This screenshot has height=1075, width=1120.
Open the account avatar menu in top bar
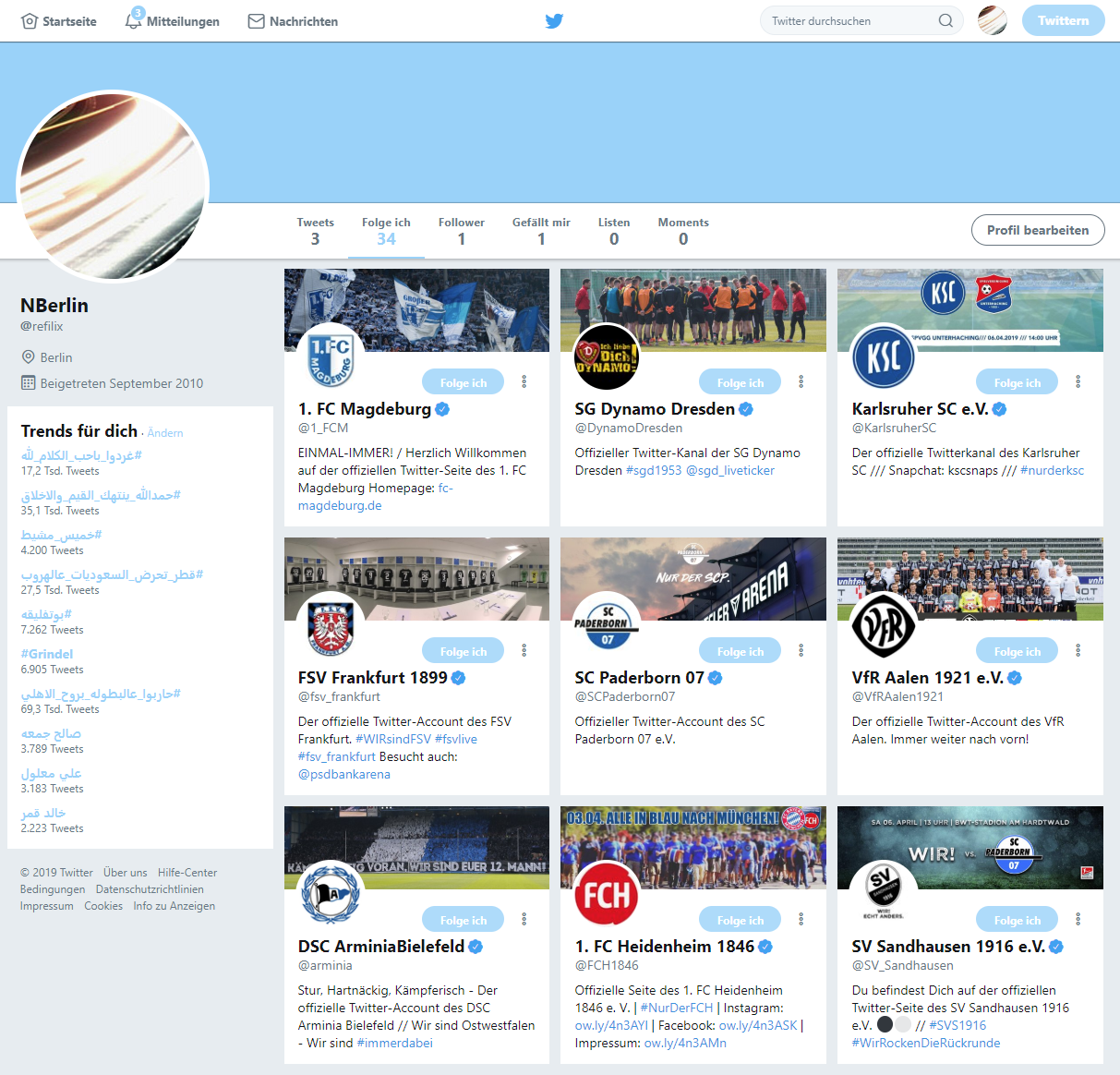(993, 20)
